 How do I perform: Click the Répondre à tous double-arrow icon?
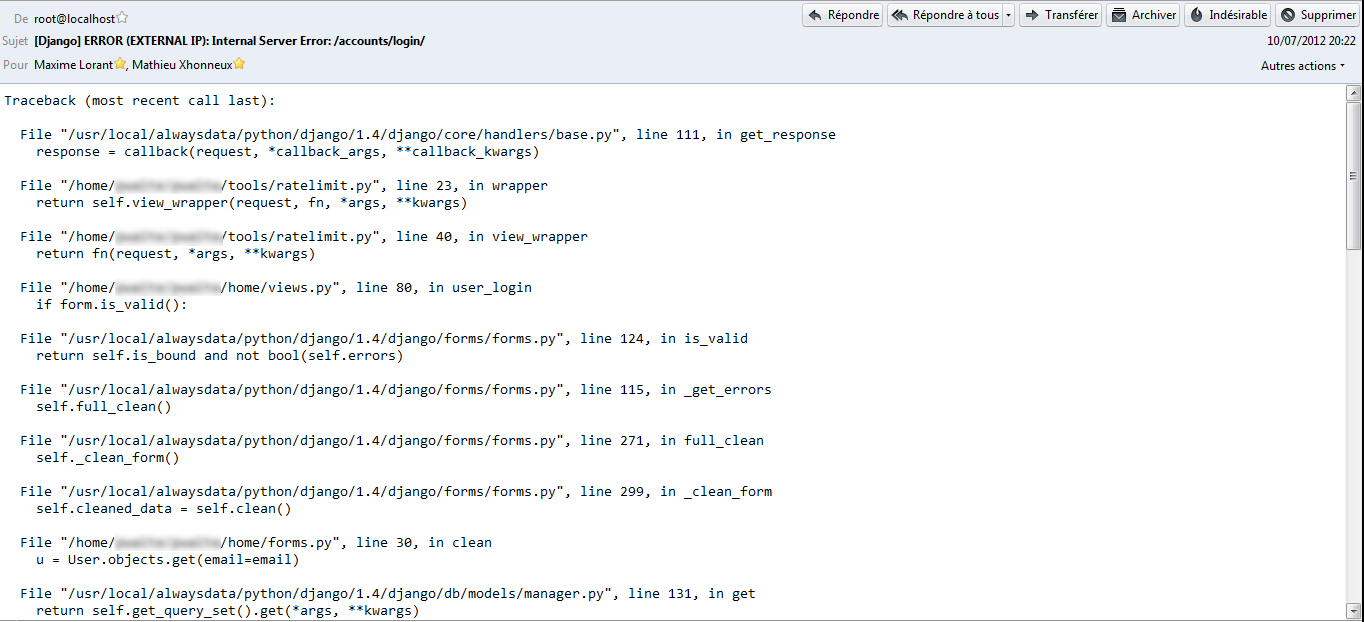pyautogui.click(x=900, y=15)
